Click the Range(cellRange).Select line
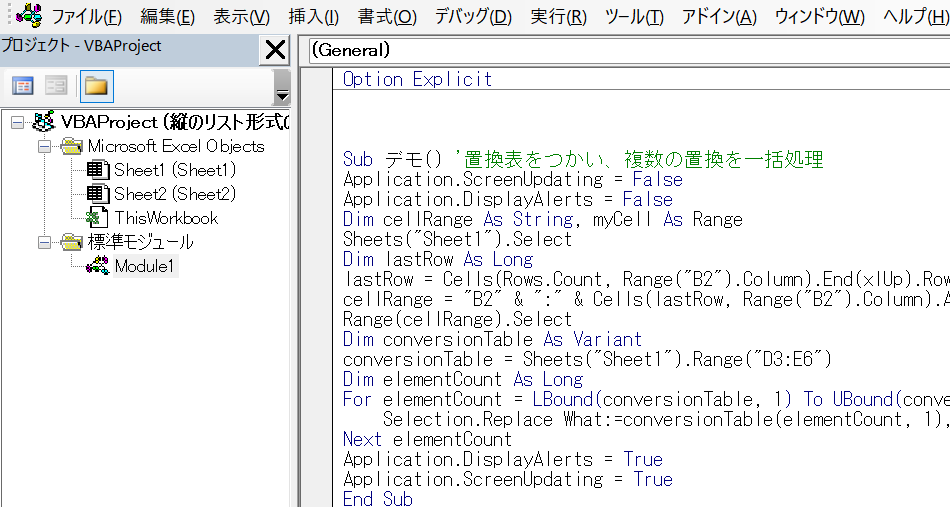Viewport: 950px width, 507px height. 457,319
